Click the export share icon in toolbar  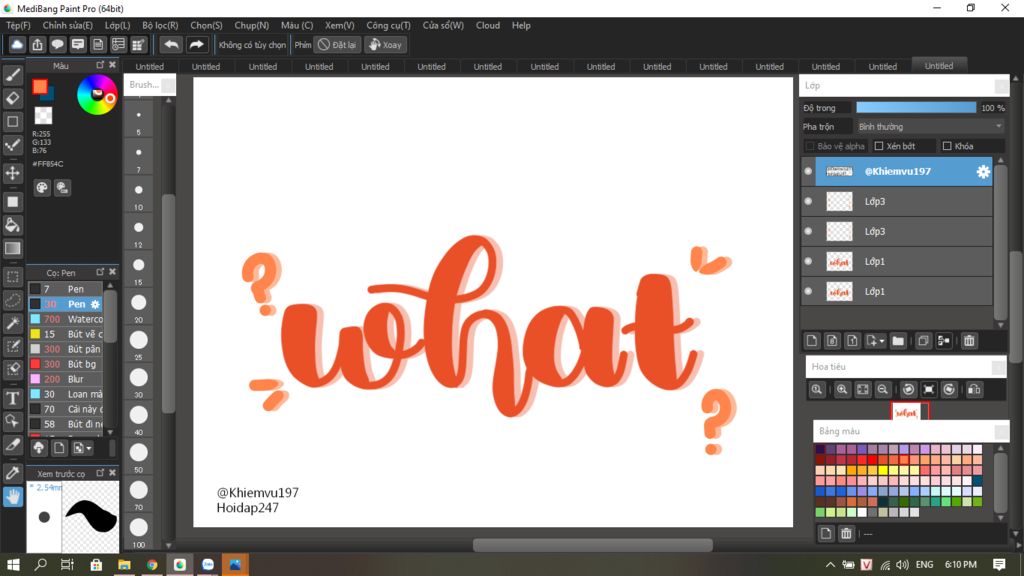pyautogui.click(x=37, y=44)
